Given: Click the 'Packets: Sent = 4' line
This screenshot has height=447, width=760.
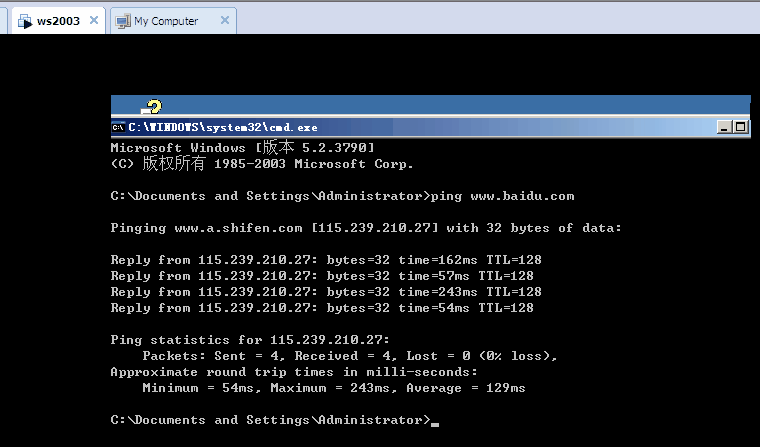Looking at the screenshot, I should [x=350, y=356].
